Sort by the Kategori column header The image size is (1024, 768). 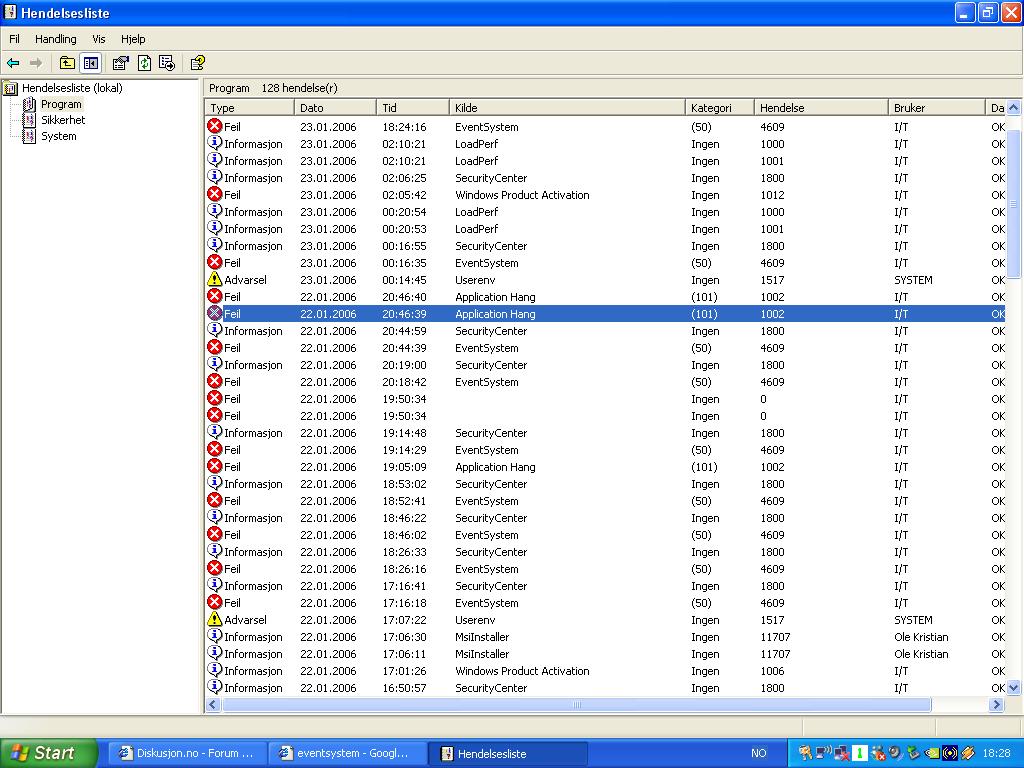720,108
